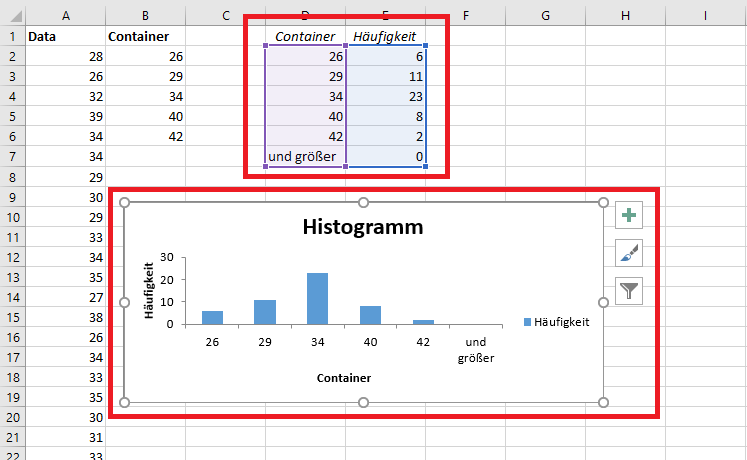Select frequency cell with value 11
This screenshot has height=460, width=747.
coord(385,77)
